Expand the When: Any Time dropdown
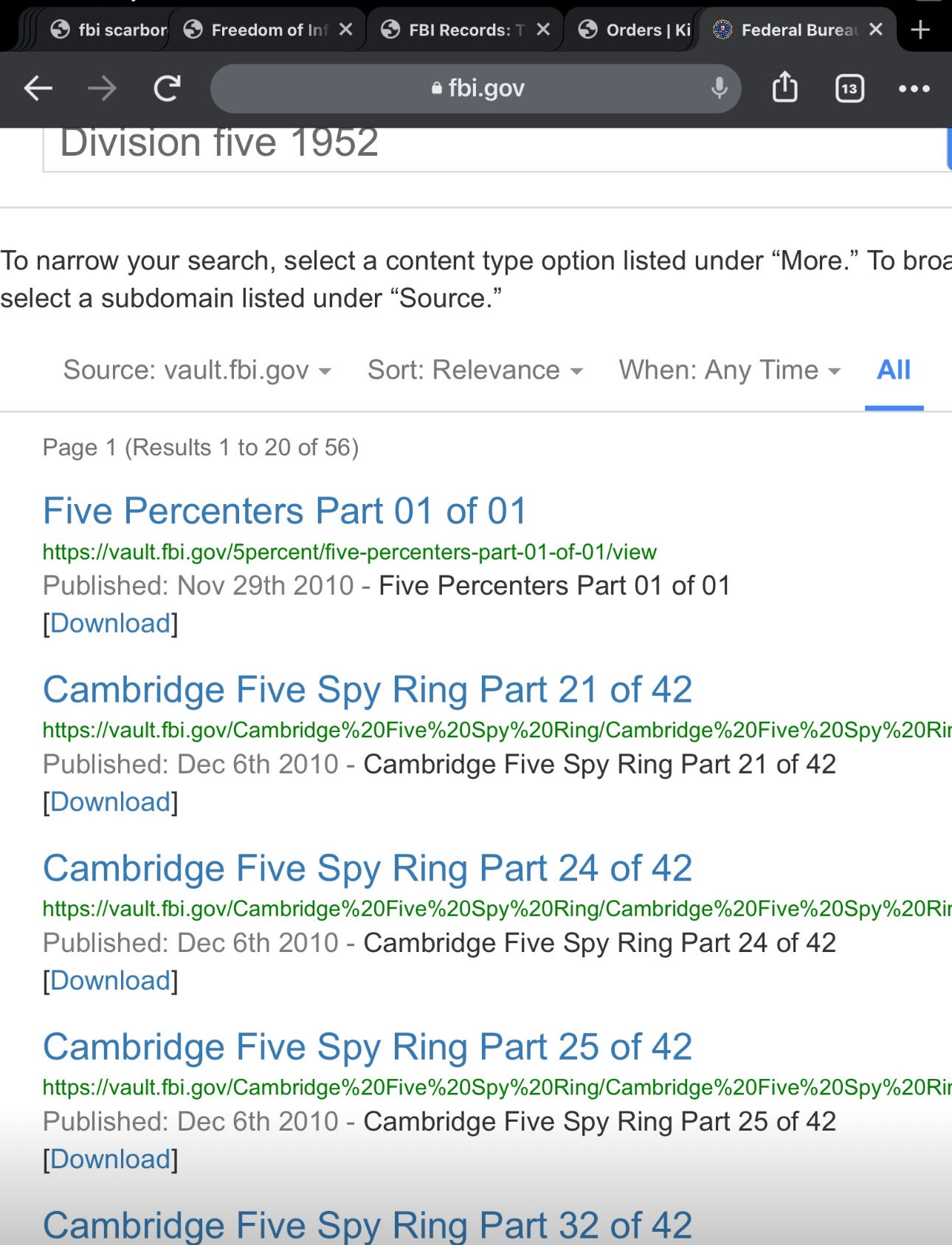The height and width of the screenshot is (1245, 952). click(x=730, y=370)
